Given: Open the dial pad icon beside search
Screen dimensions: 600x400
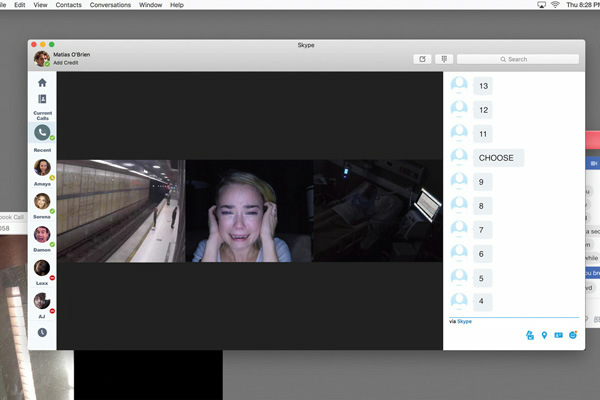Looking at the screenshot, I should click(443, 59).
